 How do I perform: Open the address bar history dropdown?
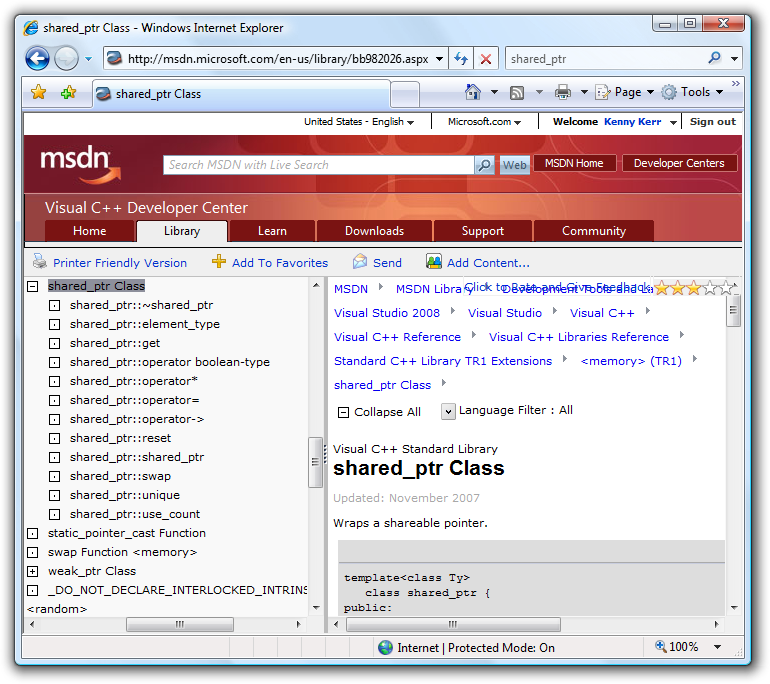(x=440, y=59)
